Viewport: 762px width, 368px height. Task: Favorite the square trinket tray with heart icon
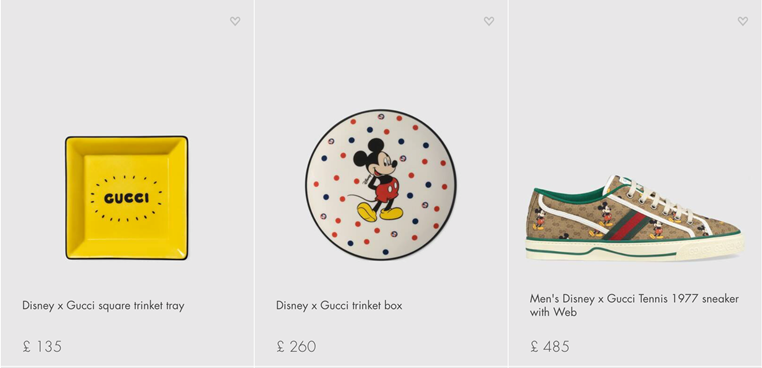[235, 21]
